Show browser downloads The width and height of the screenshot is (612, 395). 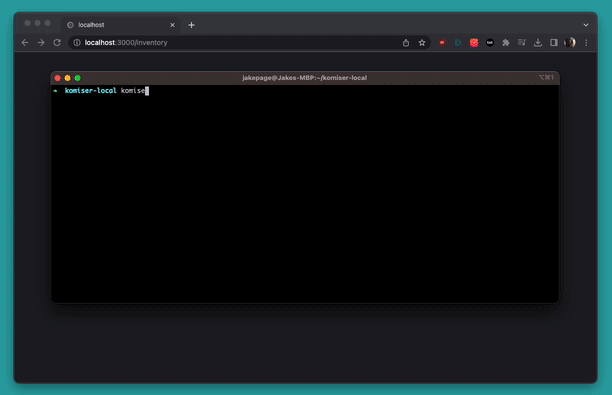(x=538, y=43)
